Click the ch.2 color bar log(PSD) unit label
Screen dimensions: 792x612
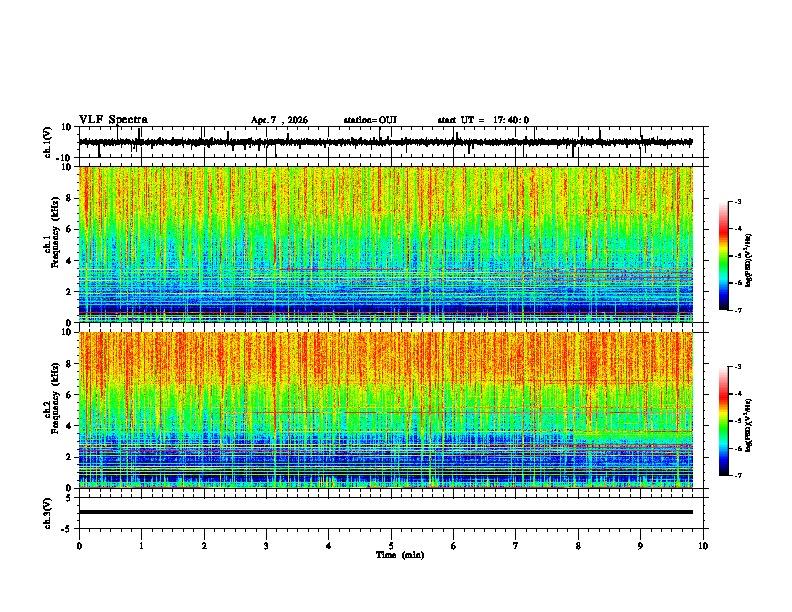(x=749, y=426)
